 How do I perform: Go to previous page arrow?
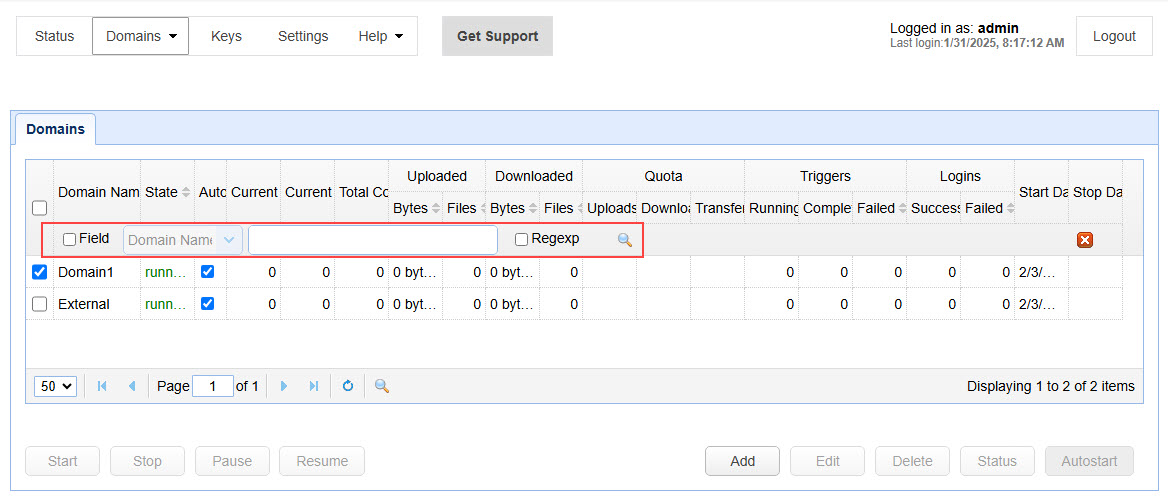click(x=132, y=386)
